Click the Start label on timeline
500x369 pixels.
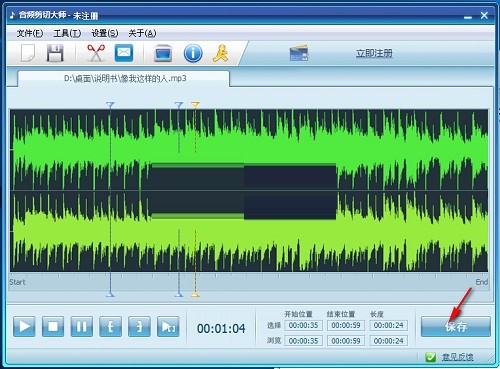[x=17, y=282]
